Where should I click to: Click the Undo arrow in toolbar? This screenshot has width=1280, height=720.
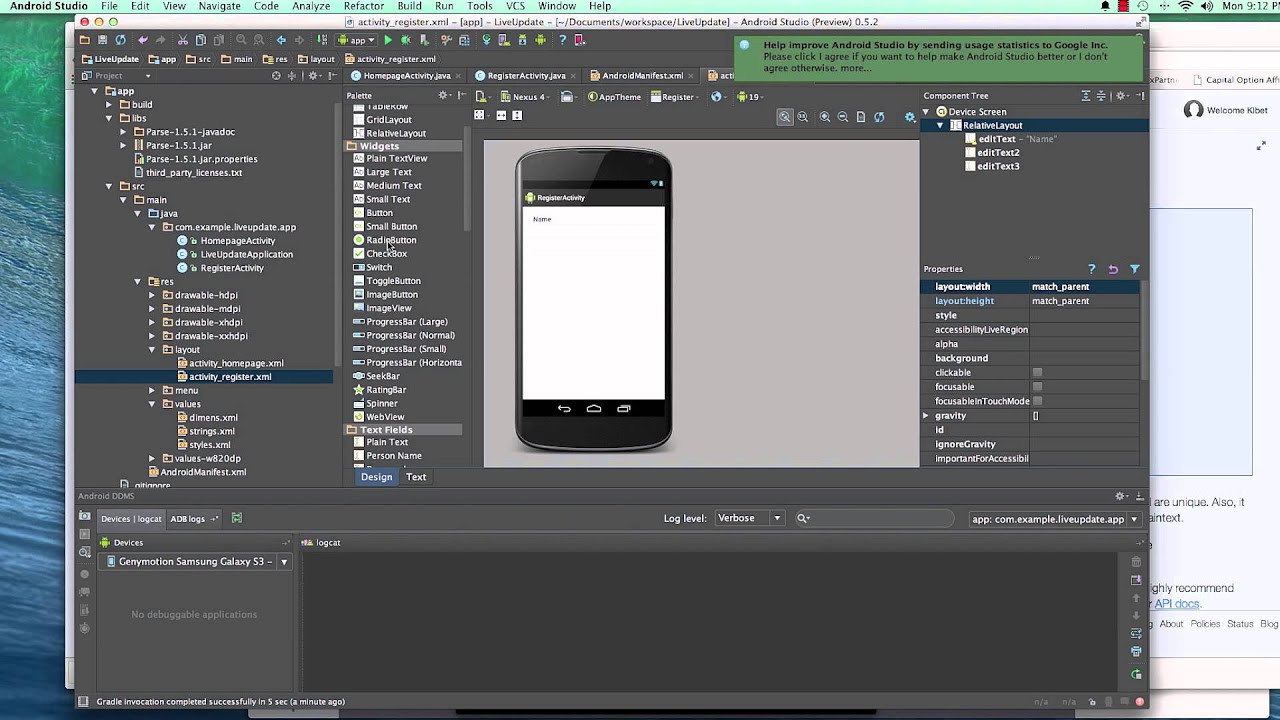143,40
